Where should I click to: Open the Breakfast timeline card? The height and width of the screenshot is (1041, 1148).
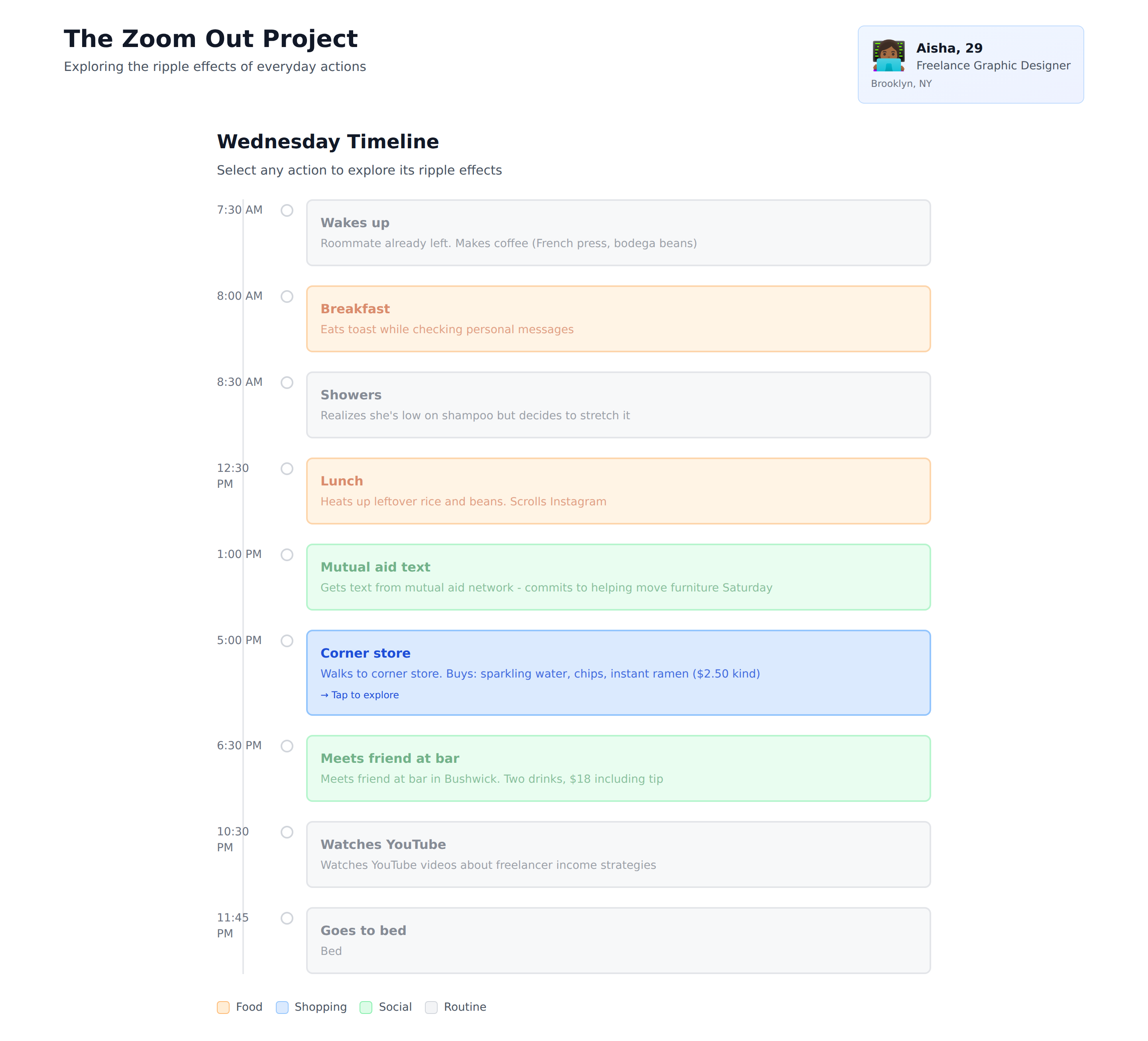[618, 318]
